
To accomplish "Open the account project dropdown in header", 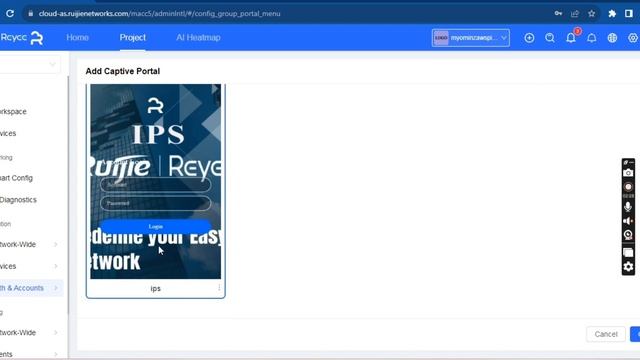I will click(471, 38).
